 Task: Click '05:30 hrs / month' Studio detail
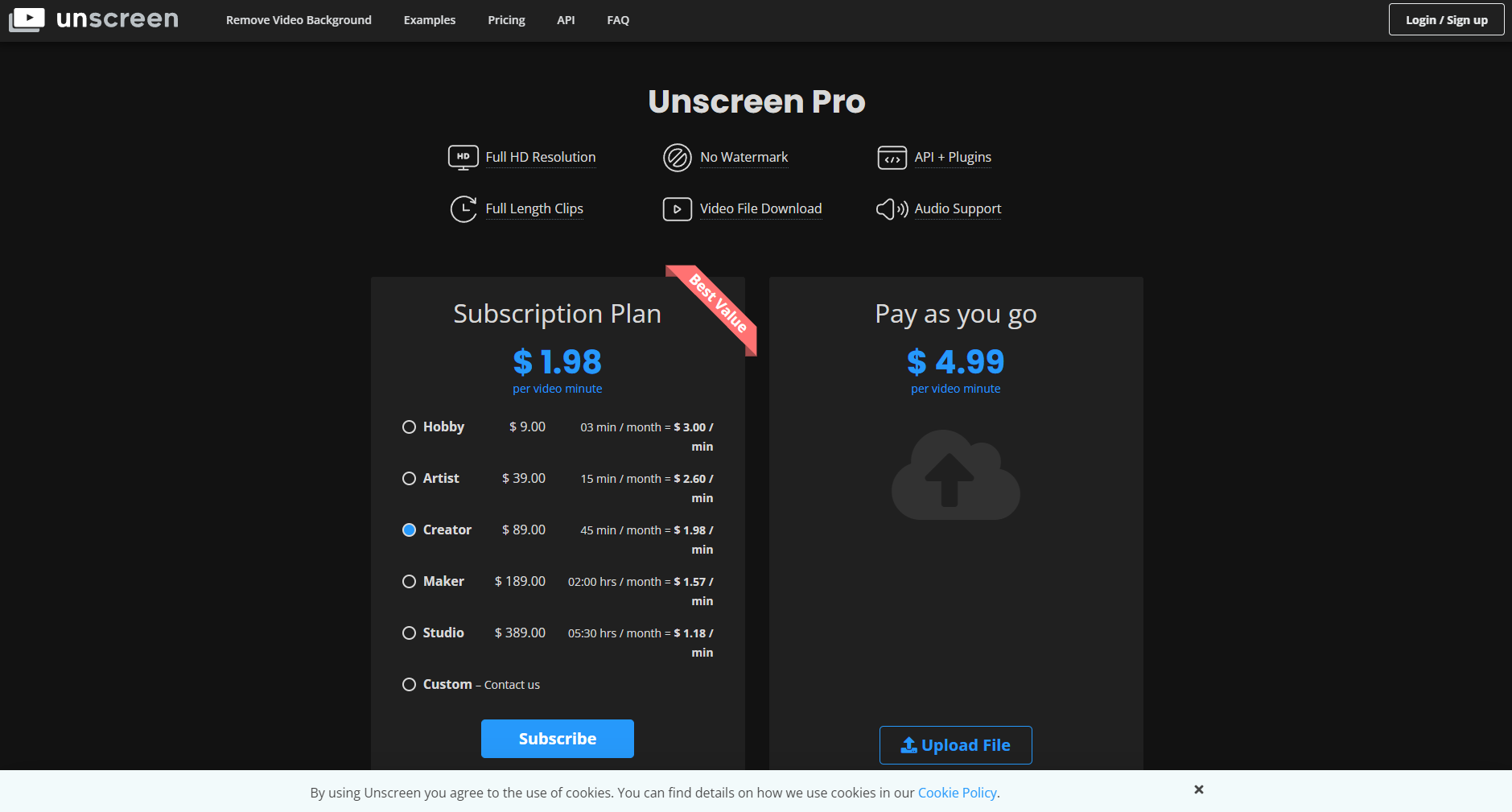tap(615, 633)
